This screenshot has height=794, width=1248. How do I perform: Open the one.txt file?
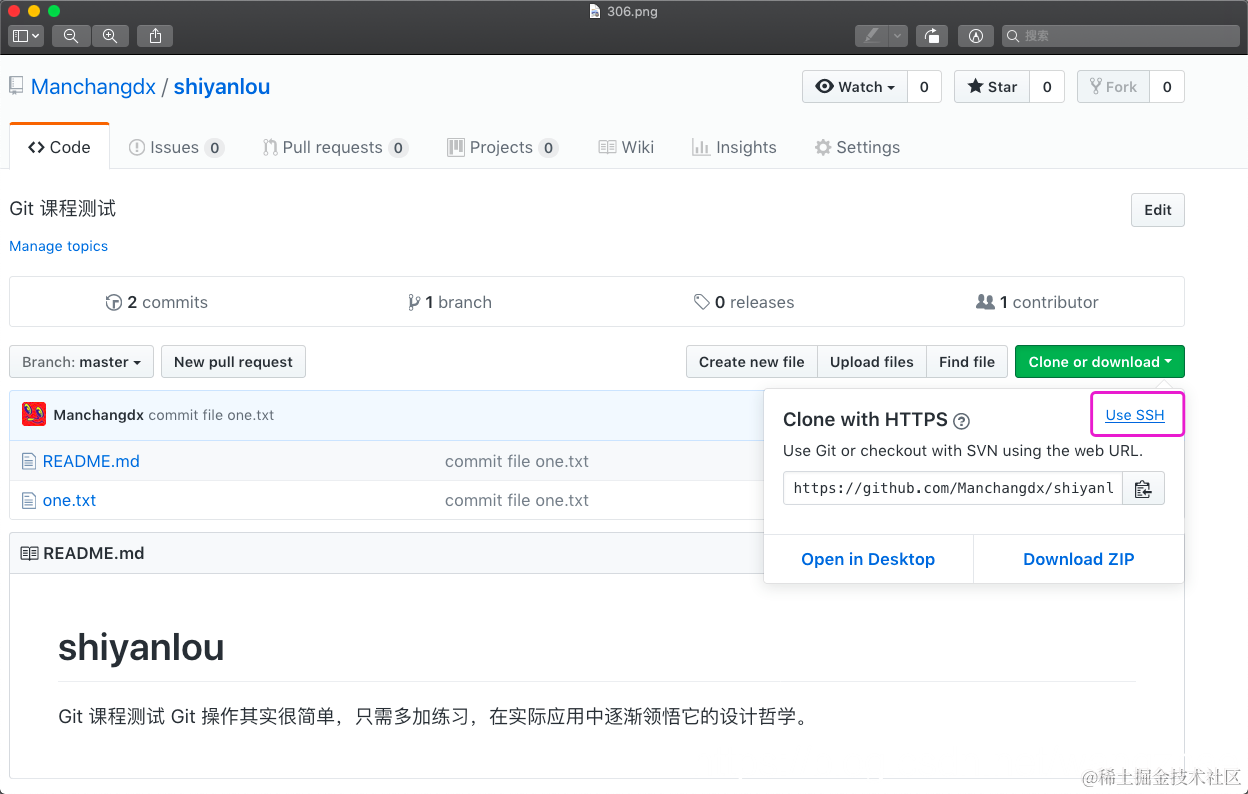tap(69, 500)
